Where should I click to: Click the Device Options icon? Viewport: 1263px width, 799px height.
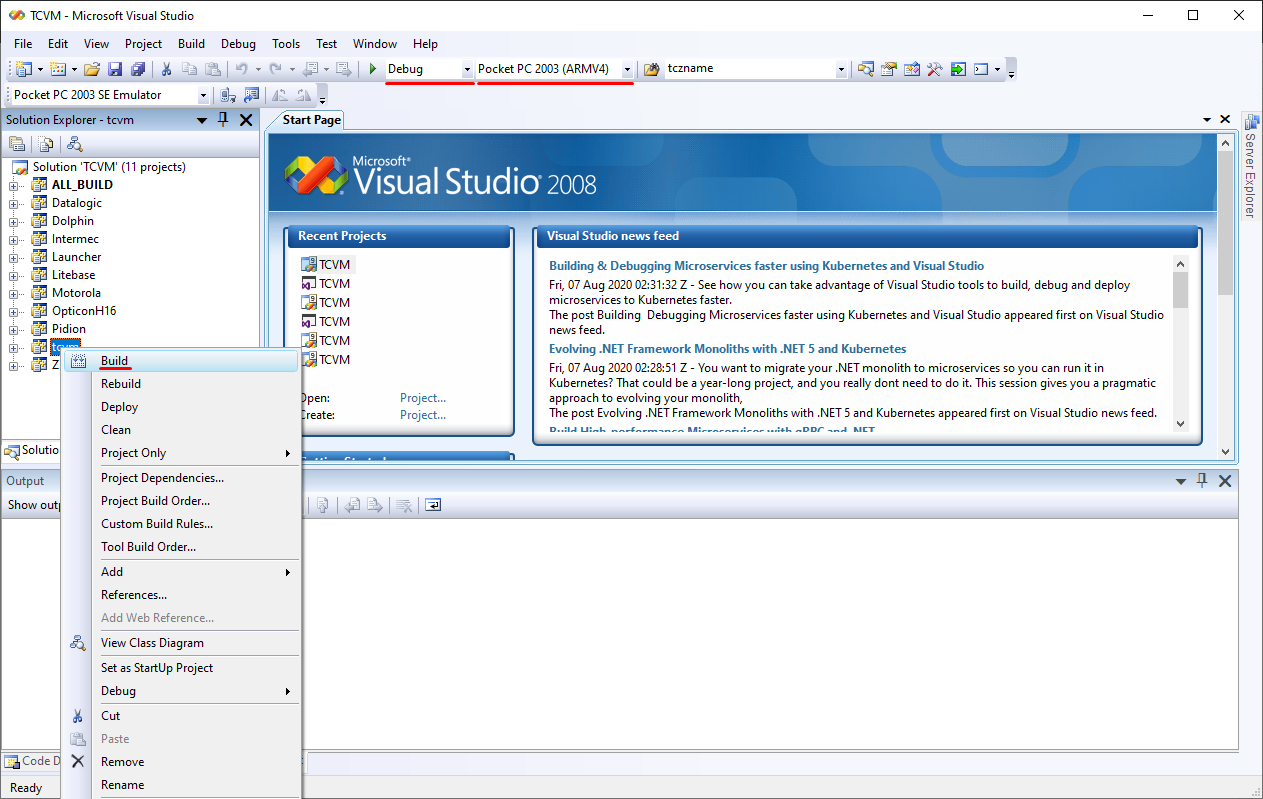pos(251,95)
